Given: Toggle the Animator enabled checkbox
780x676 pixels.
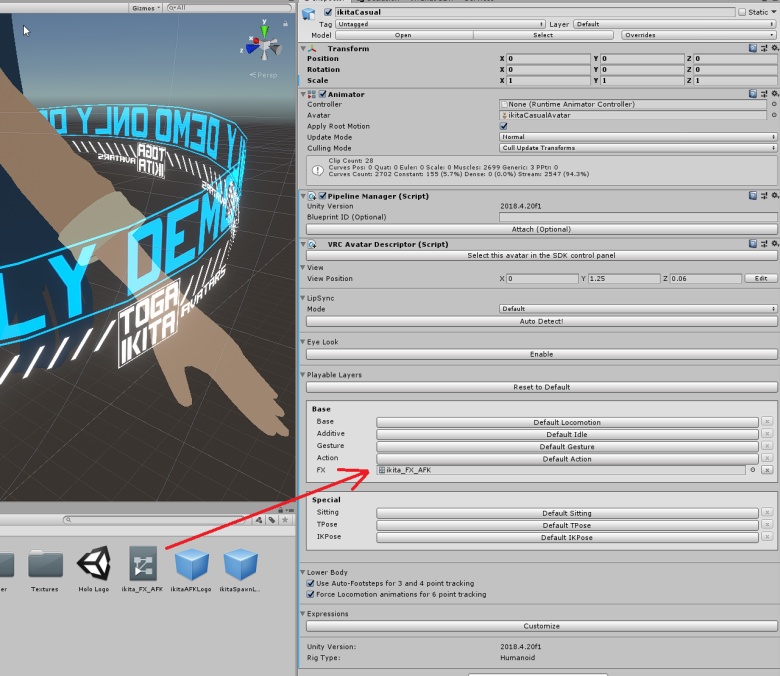Looking at the screenshot, I should click(322, 94).
